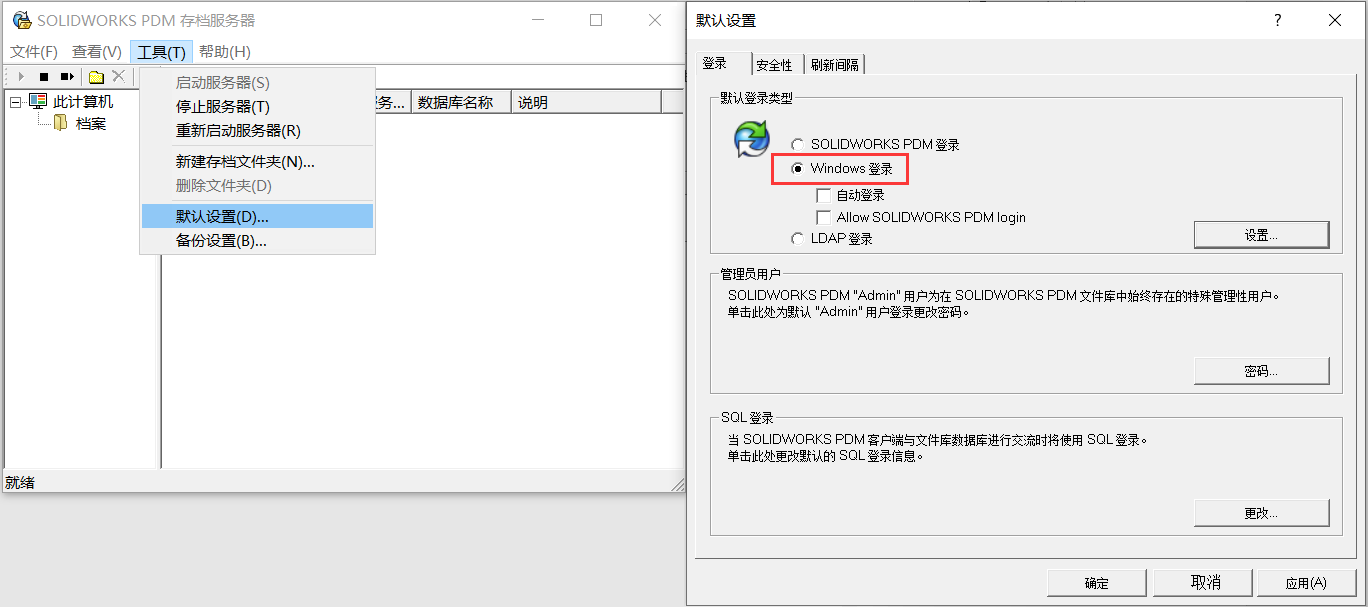
Task: Enable the 自动登录 checkbox
Action: pyautogui.click(x=824, y=195)
